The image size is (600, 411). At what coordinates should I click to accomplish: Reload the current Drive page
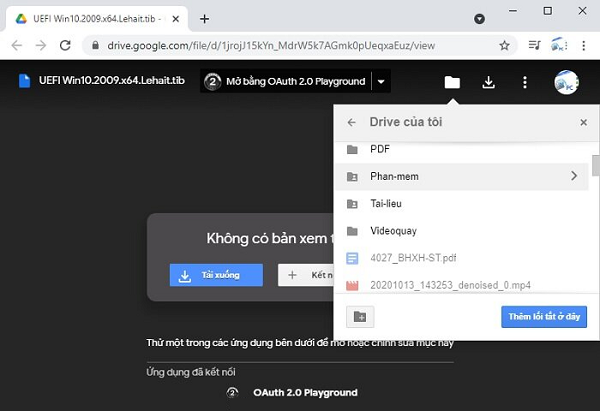[65, 46]
